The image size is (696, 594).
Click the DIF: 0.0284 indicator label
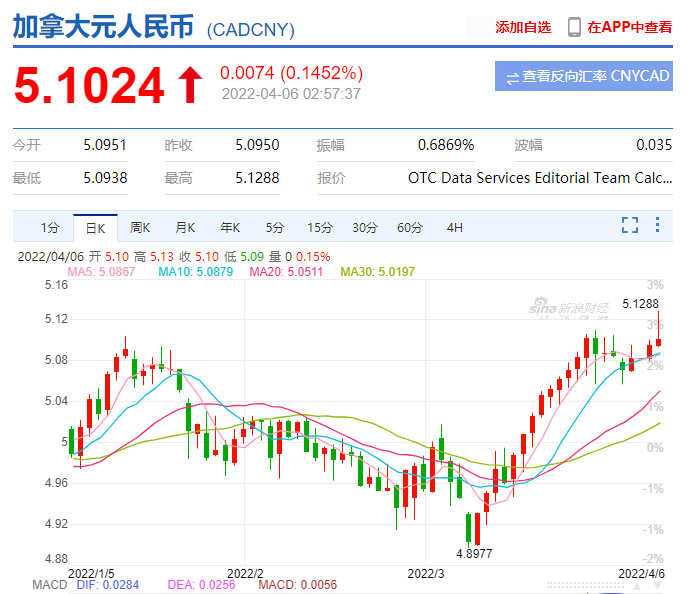point(108,585)
